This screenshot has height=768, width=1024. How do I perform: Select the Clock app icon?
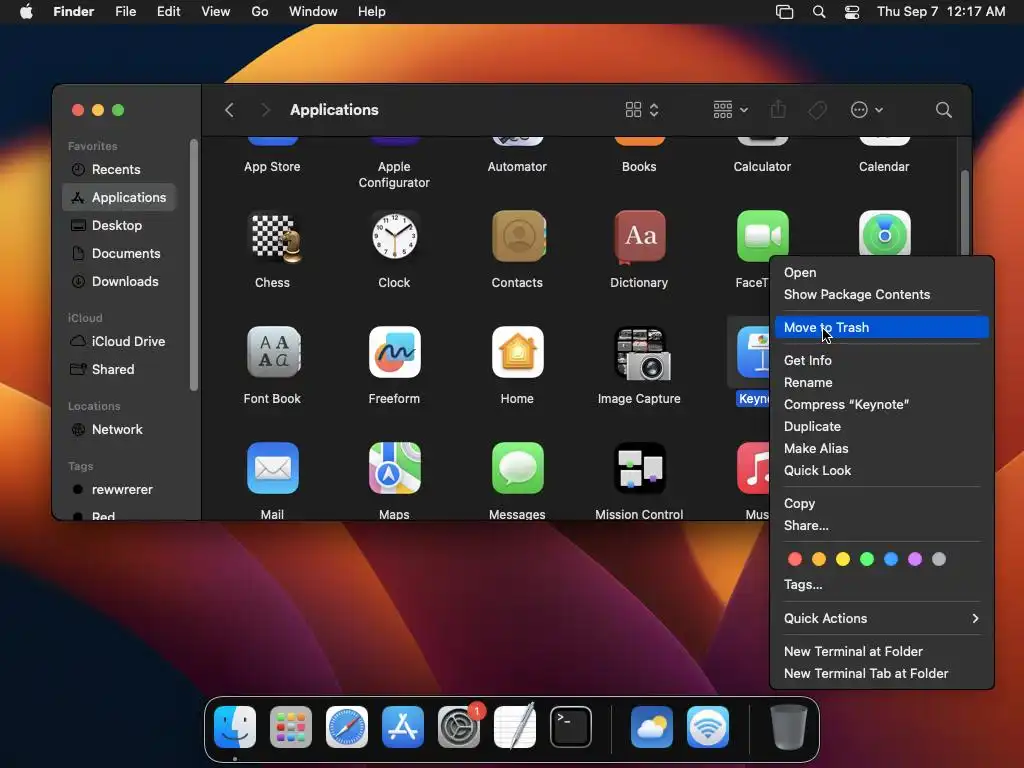394,236
